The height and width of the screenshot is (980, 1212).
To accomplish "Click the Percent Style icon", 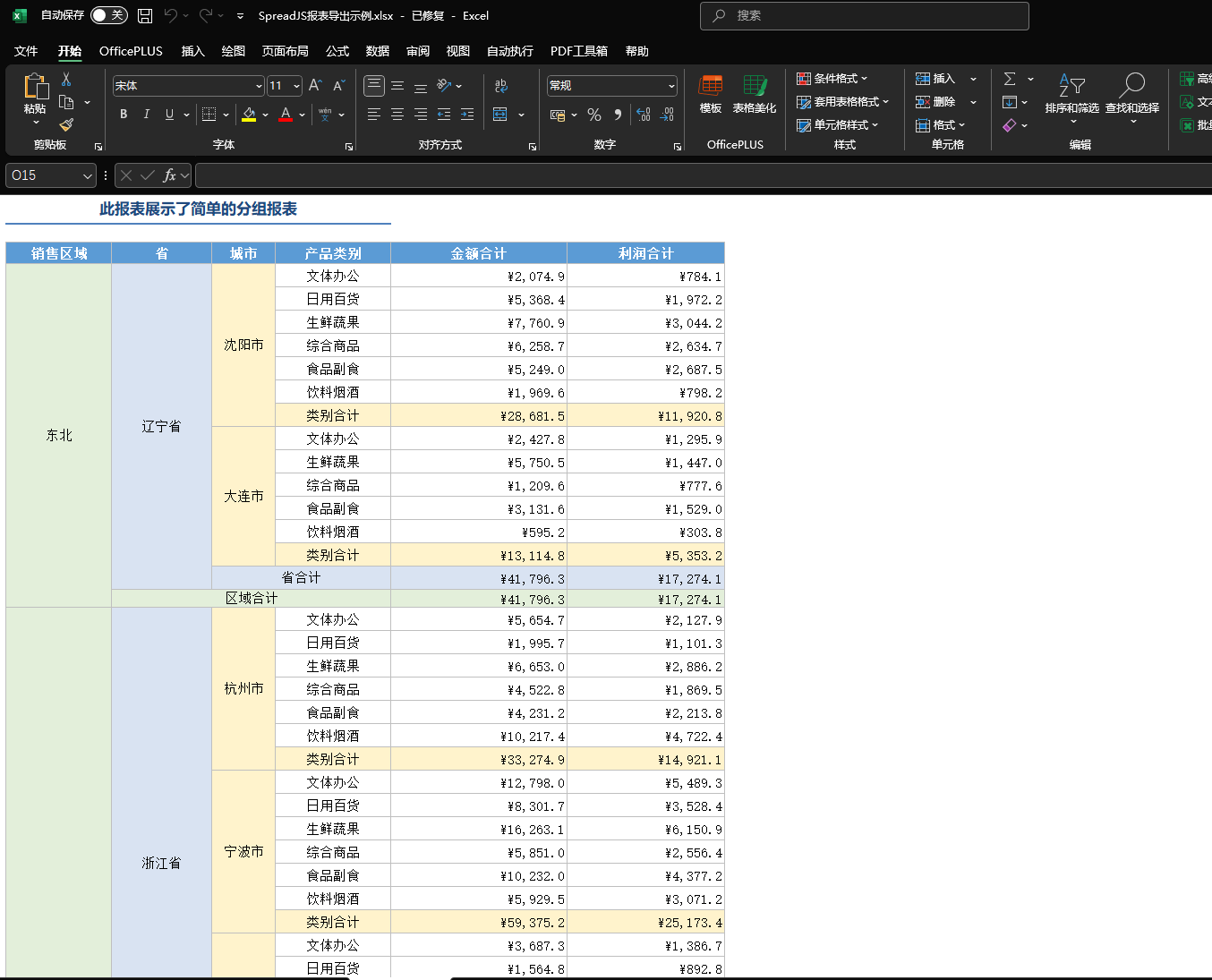I will click(x=593, y=115).
